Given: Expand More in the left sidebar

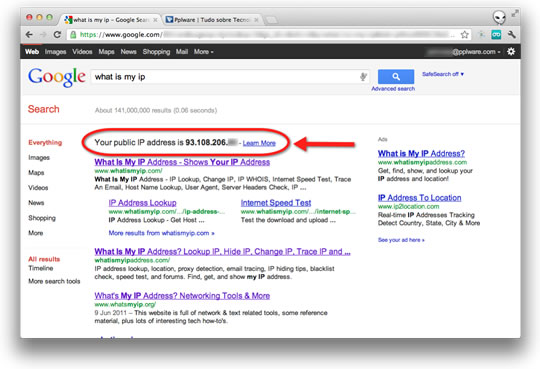Looking at the screenshot, I should [36, 233].
